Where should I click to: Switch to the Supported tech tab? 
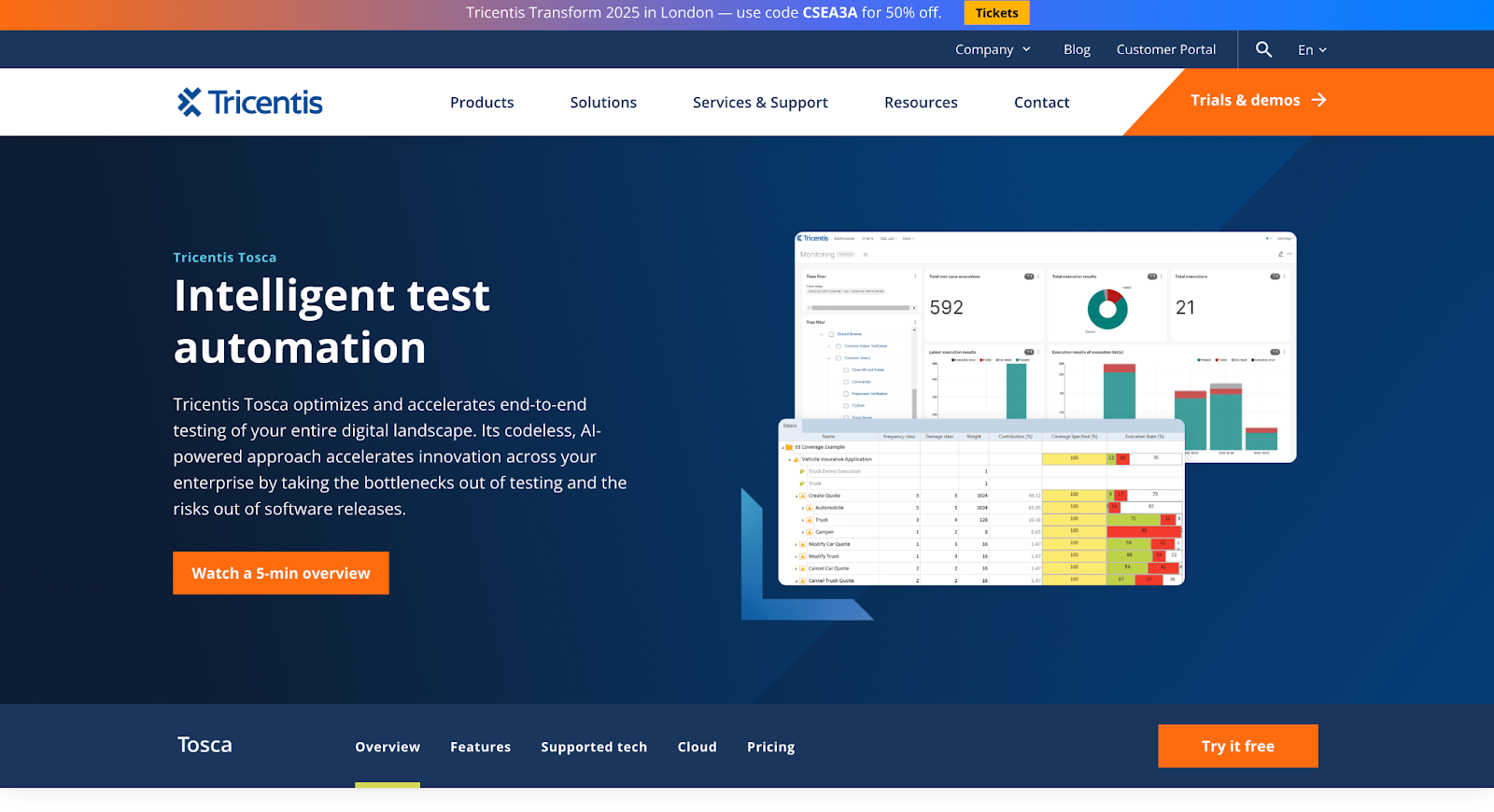pyautogui.click(x=594, y=747)
